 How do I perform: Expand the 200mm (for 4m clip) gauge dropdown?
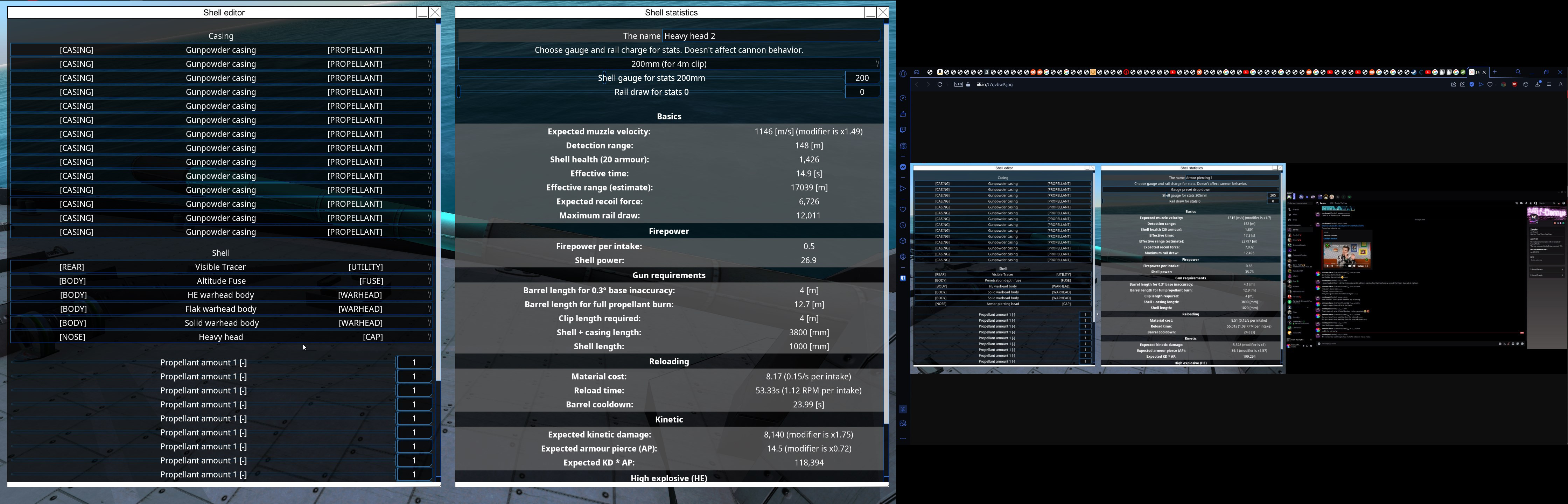click(668, 63)
